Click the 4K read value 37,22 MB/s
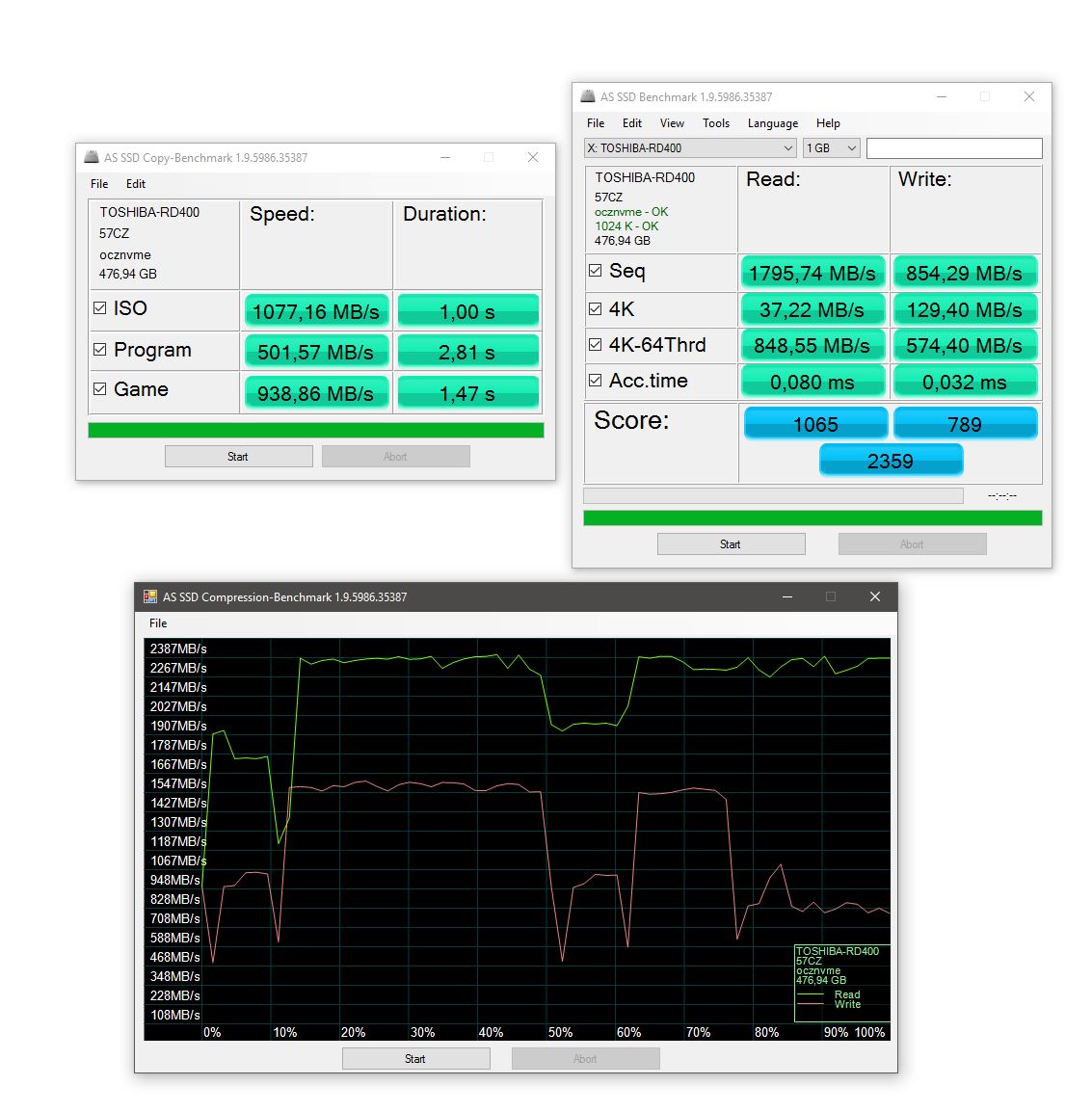 (x=812, y=310)
